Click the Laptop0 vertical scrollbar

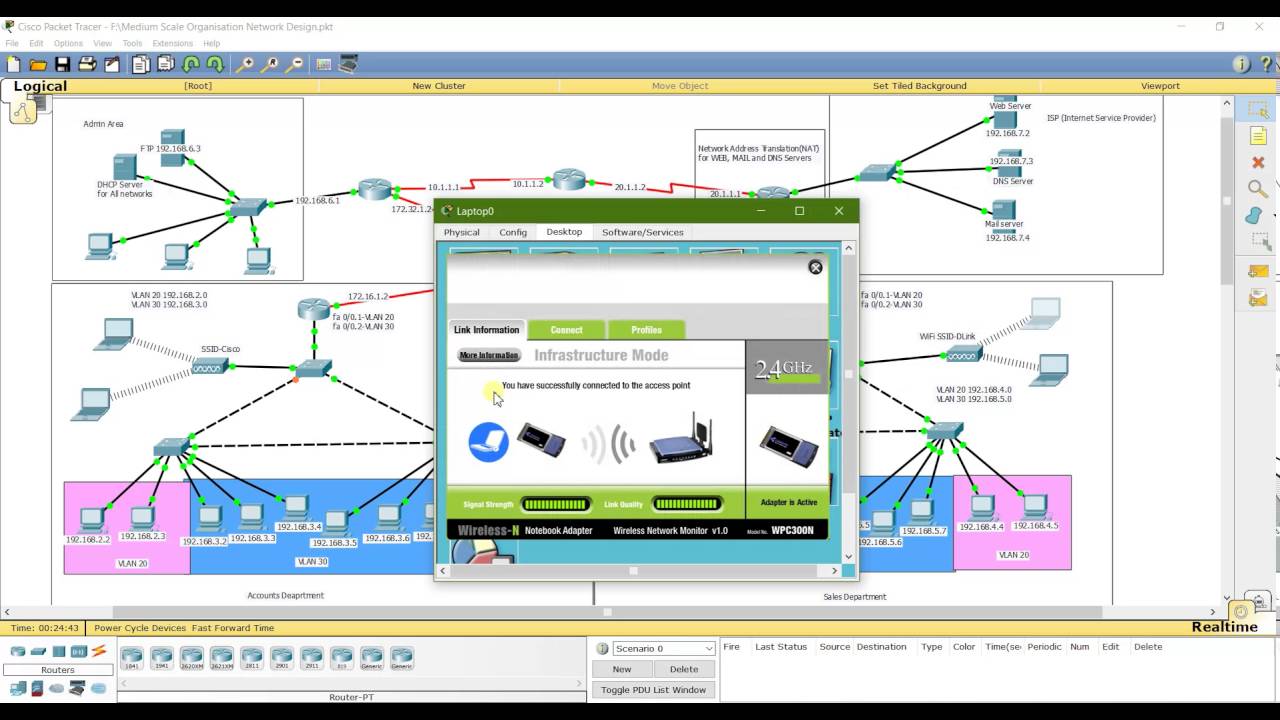tap(849, 402)
